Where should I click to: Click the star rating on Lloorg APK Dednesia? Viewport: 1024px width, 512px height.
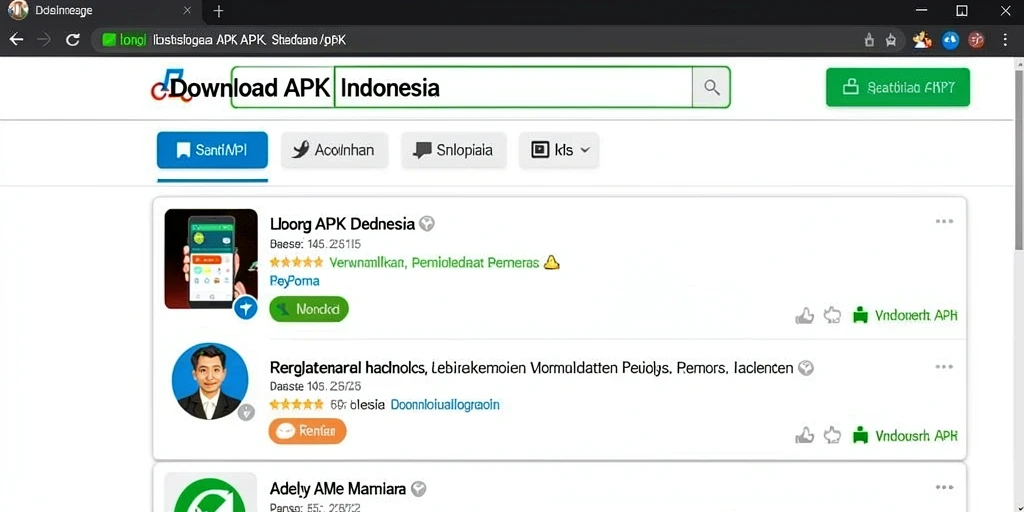[x=296, y=263]
